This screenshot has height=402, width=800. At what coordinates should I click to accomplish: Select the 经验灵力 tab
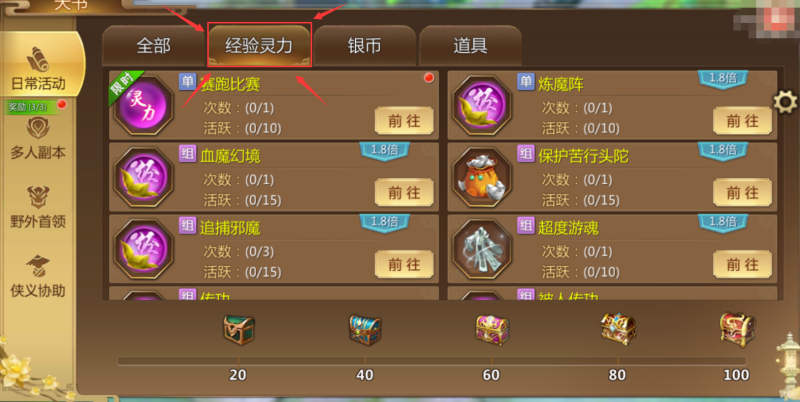coord(259,45)
